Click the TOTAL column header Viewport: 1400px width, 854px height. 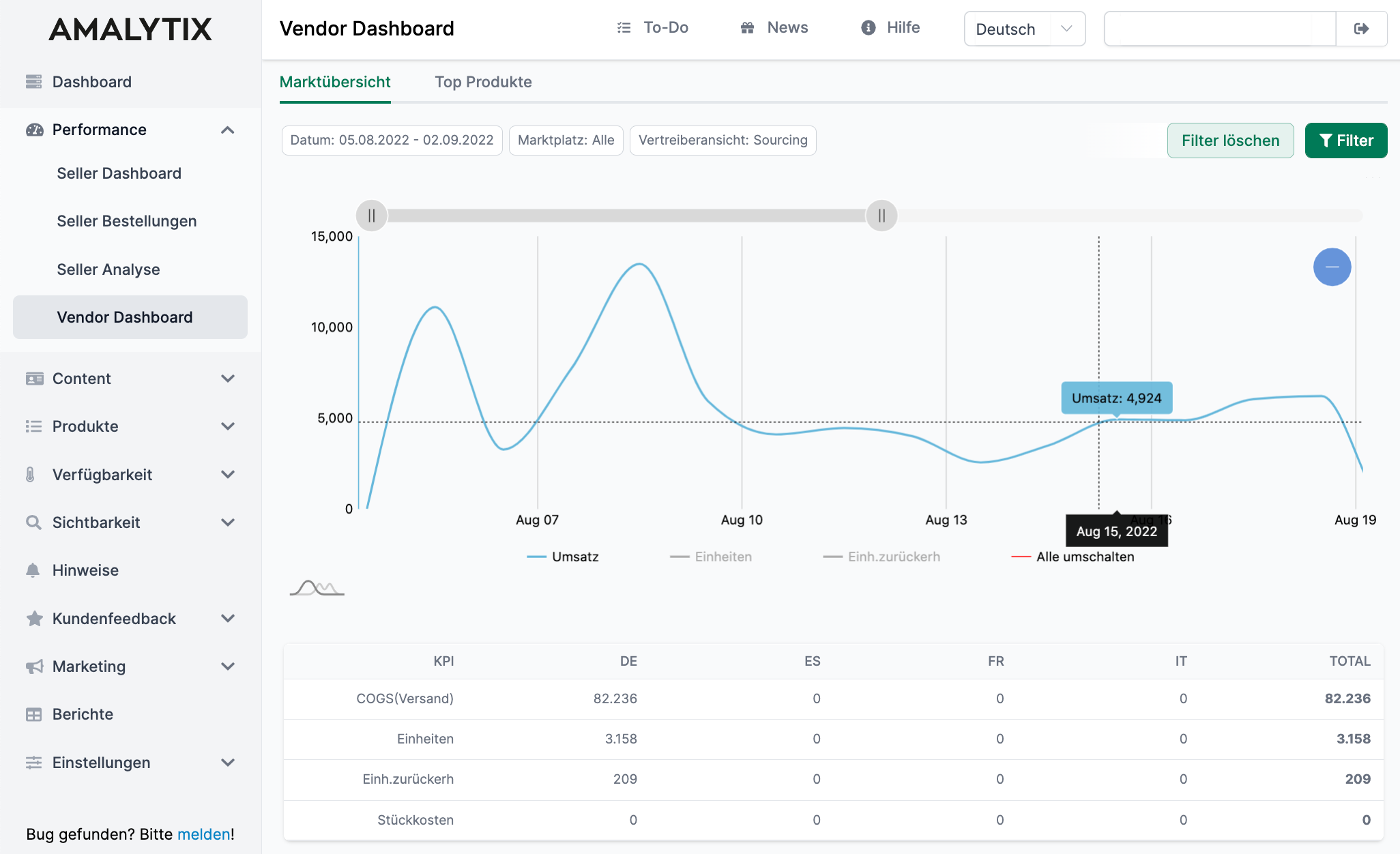point(1350,661)
